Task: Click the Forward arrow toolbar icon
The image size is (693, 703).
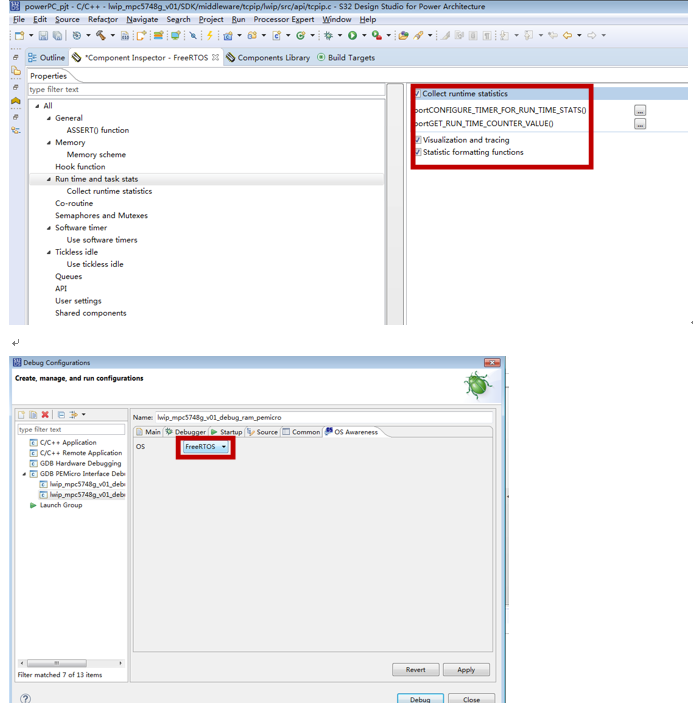Action: [x=592, y=35]
